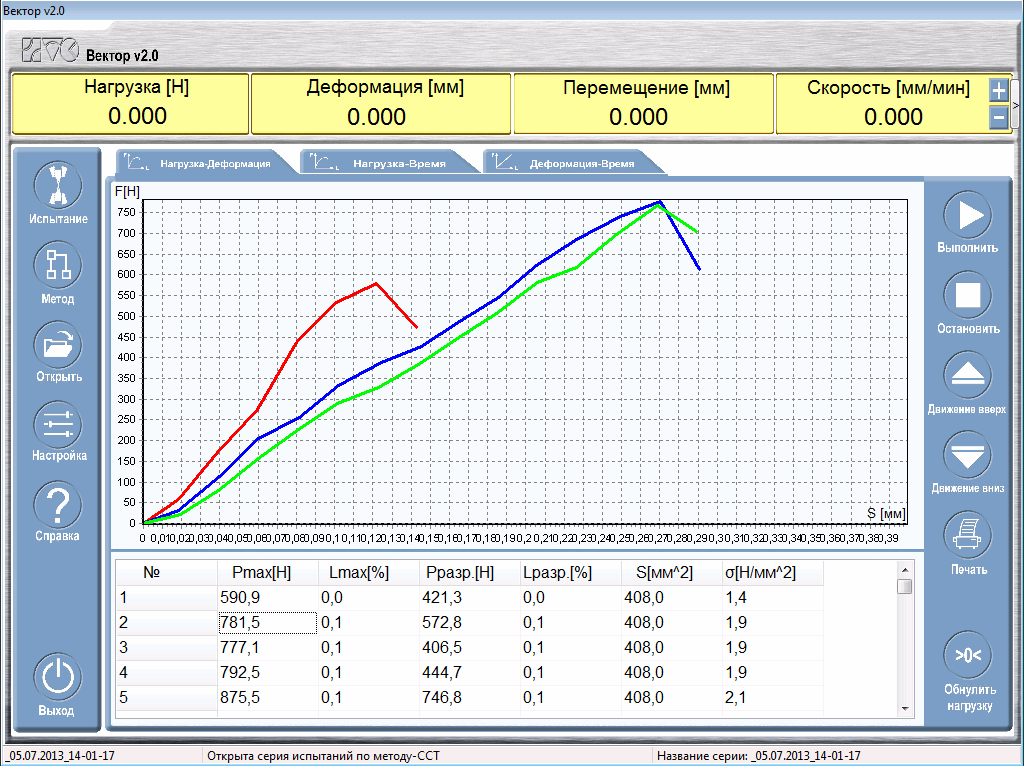The height and width of the screenshot is (766, 1024).
Task: Select row number 5 in the table
Action: point(167,697)
